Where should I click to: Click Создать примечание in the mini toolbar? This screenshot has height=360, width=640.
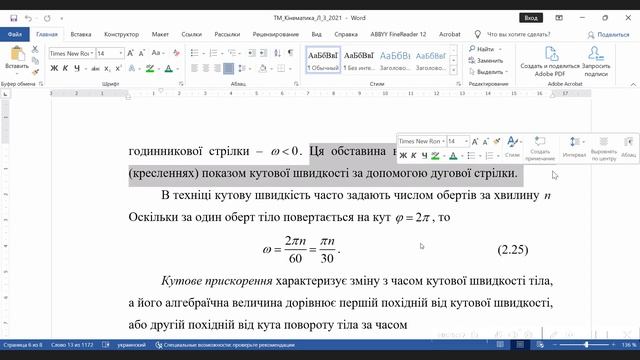[x=540, y=149]
